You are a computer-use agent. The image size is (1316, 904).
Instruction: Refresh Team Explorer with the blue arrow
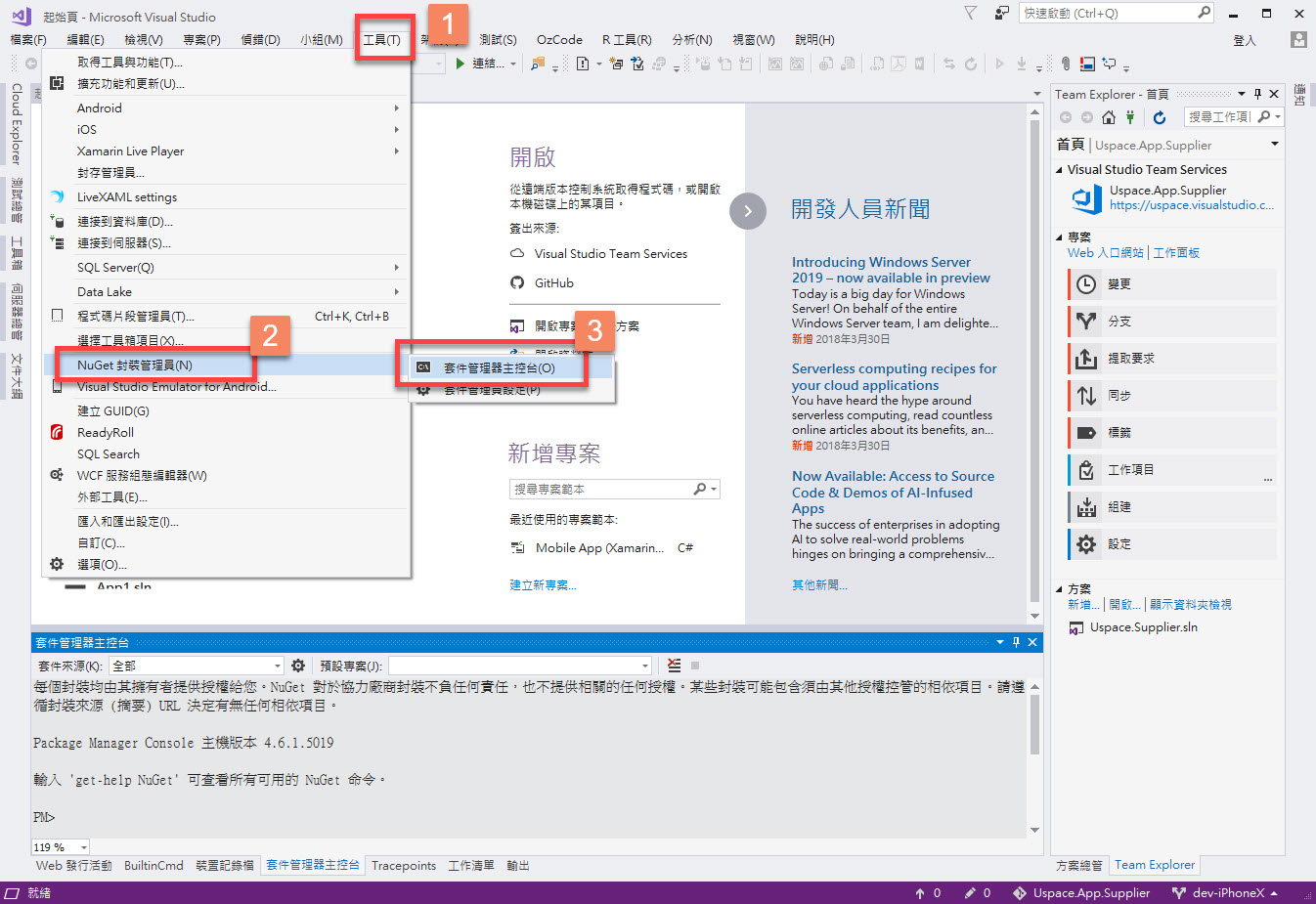coord(1159,117)
